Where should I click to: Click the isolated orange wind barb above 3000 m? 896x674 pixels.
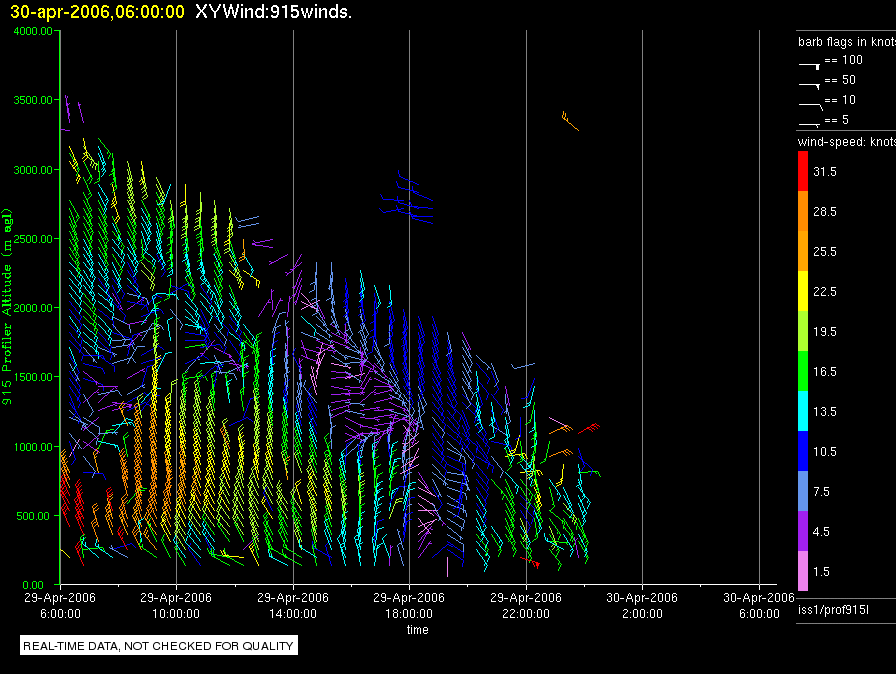click(570, 122)
